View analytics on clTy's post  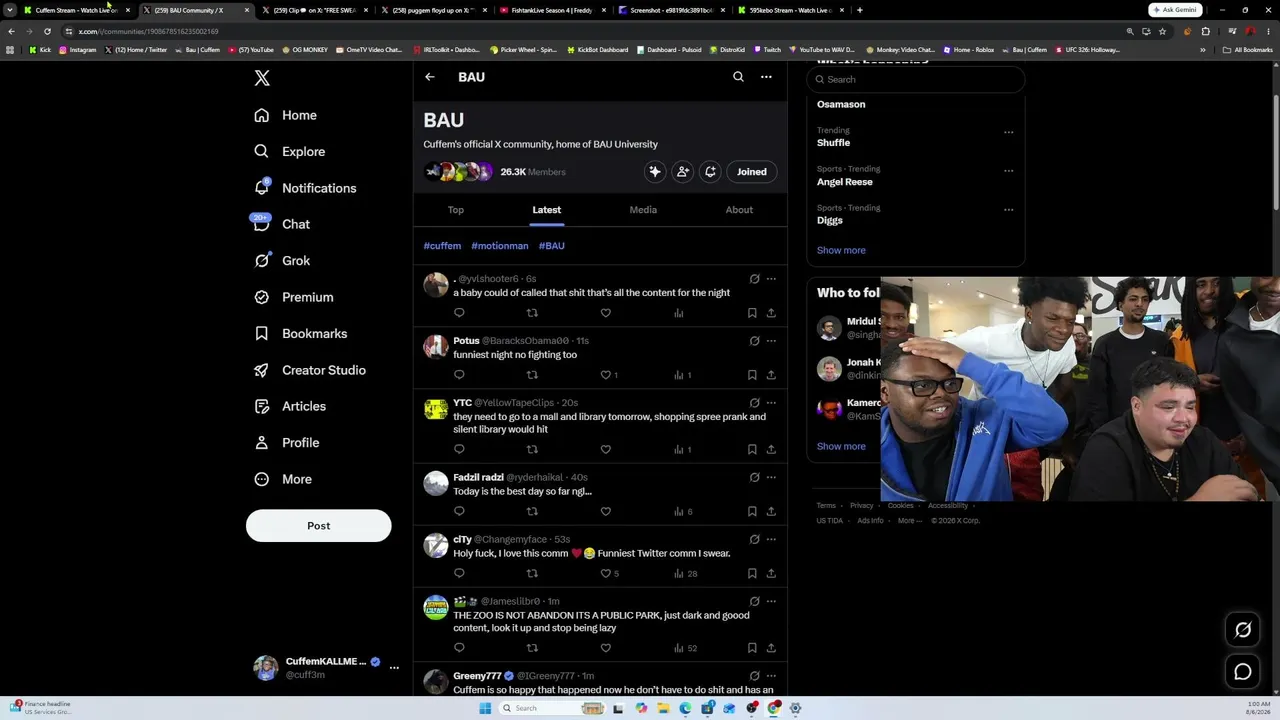685,573
